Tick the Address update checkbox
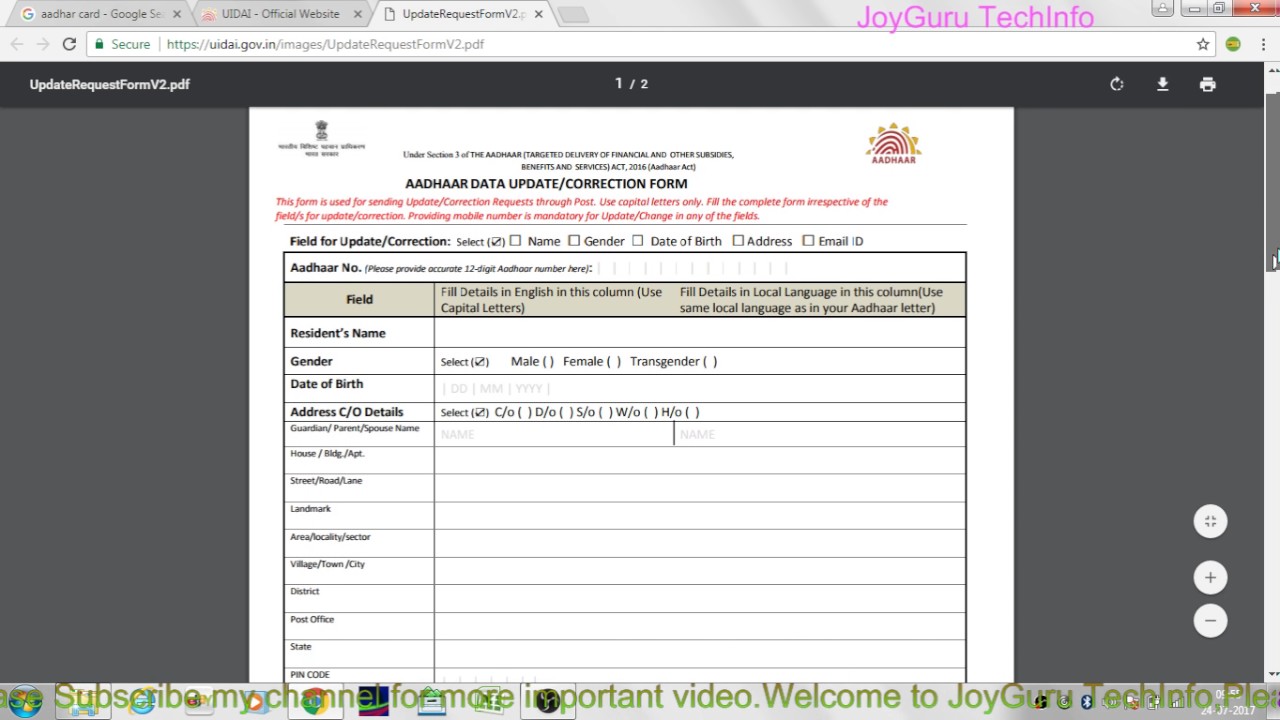Image resolution: width=1280 pixels, height=720 pixels. coord(738,240)
